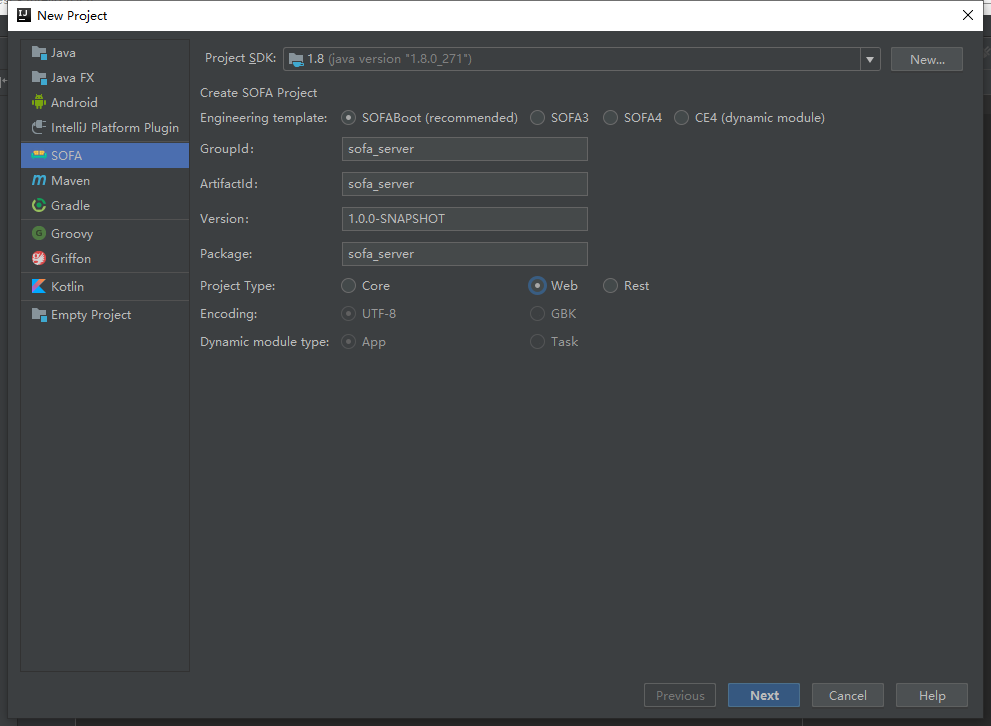Set Project Type to Web
The image size is (991, 726).
click(553, 286)
